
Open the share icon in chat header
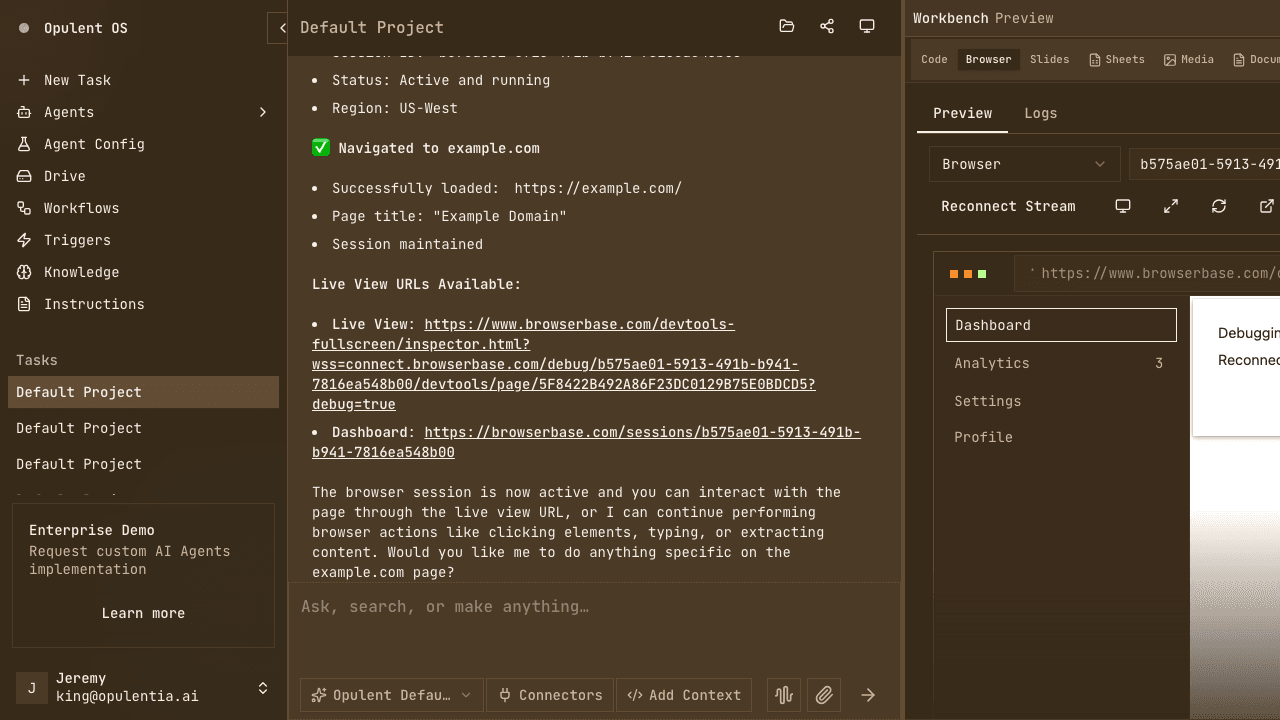(827, 27)
